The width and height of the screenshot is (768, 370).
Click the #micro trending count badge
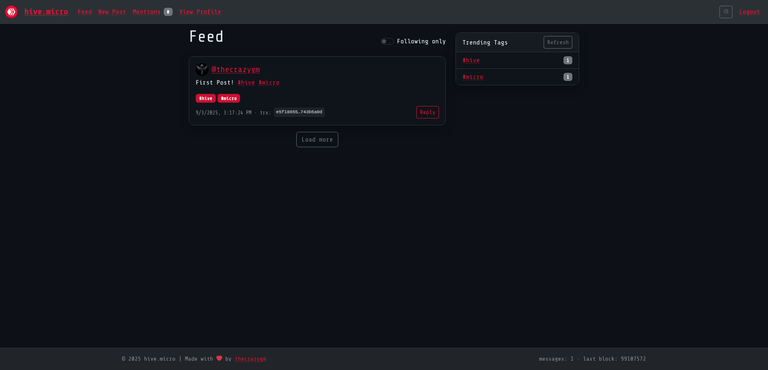point(568,77)
